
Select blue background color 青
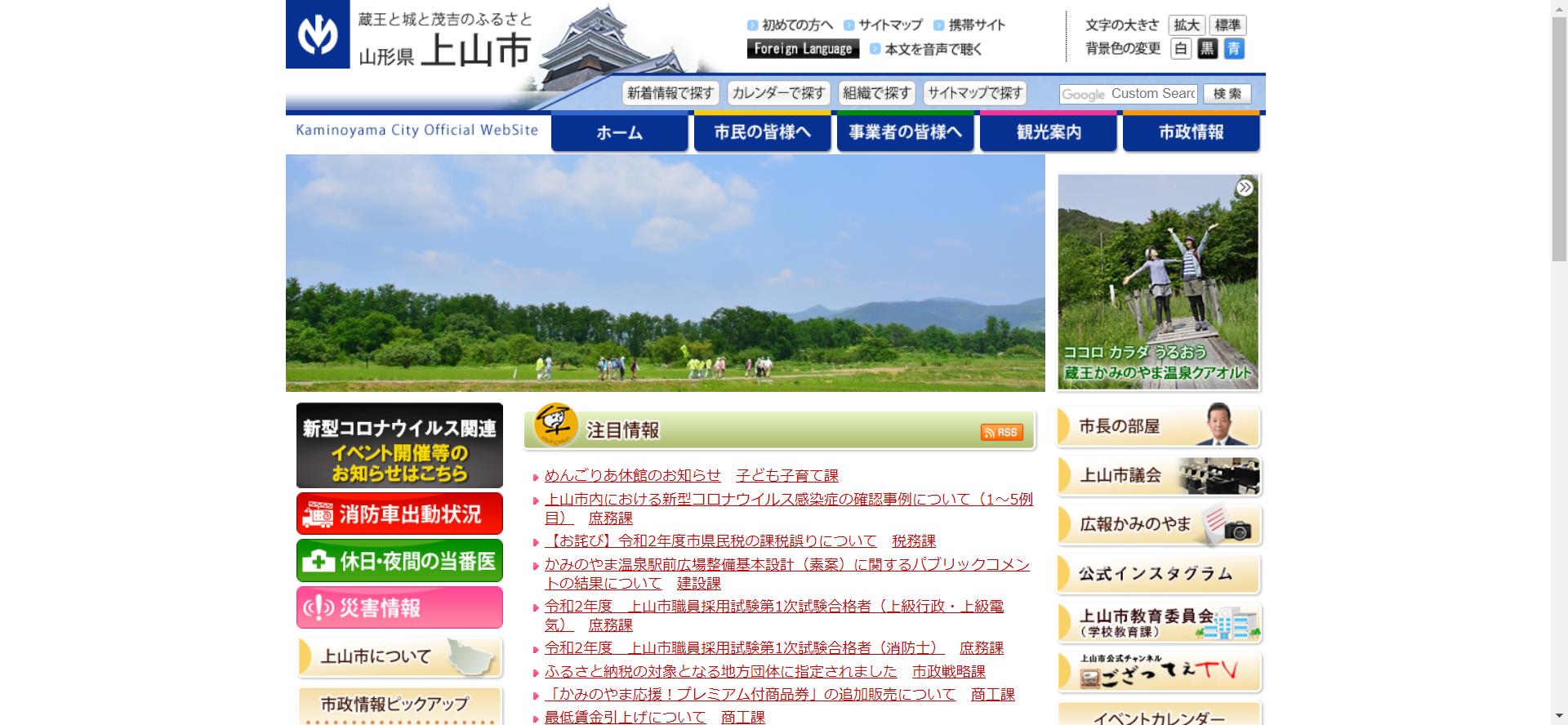point(1234,49)
